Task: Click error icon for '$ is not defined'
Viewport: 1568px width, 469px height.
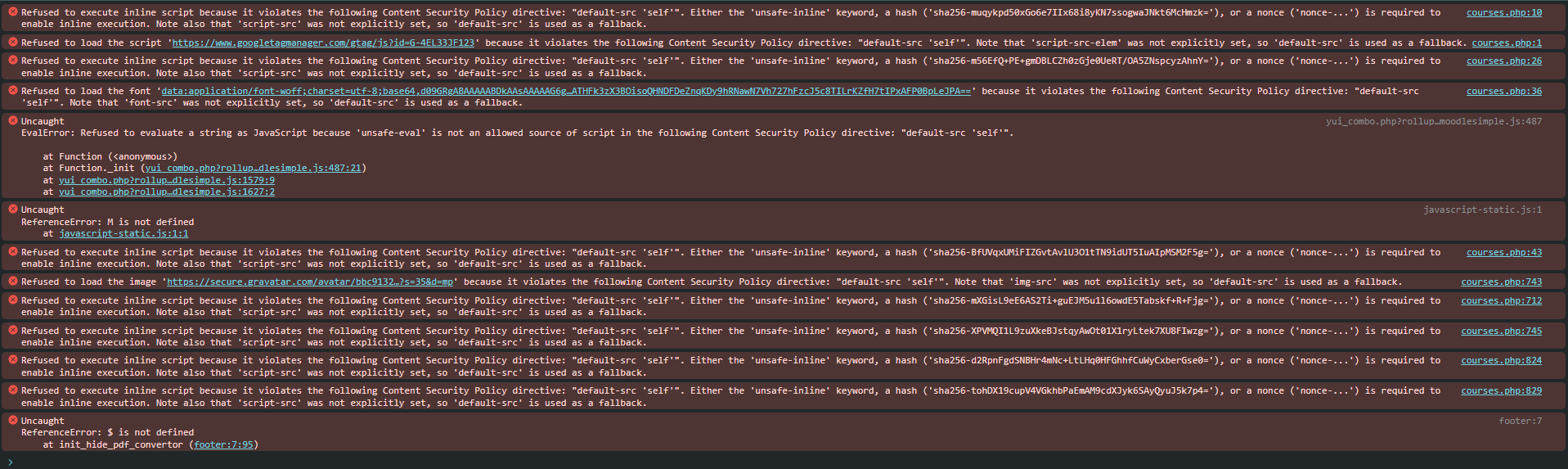Action: [x=12, y=421]
